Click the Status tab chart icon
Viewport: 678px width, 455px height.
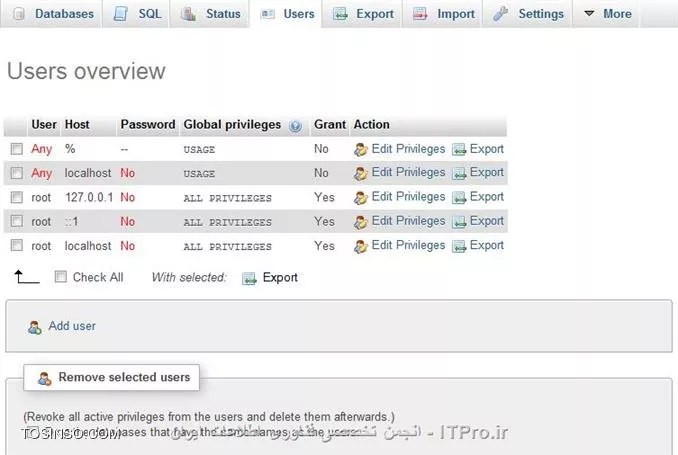(188, 14)
